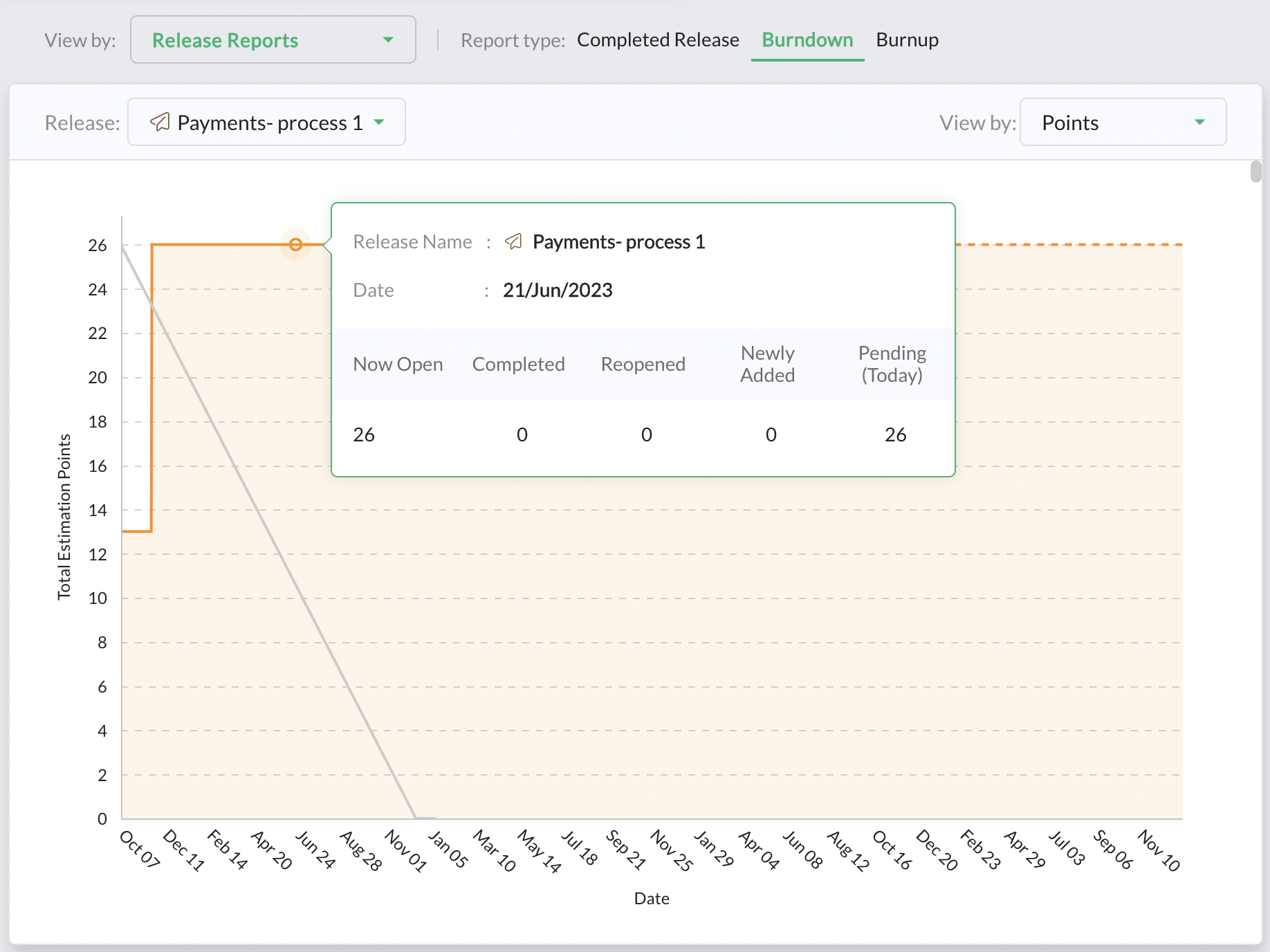Open the Release Reports view dropdown

tap(273, 40)
